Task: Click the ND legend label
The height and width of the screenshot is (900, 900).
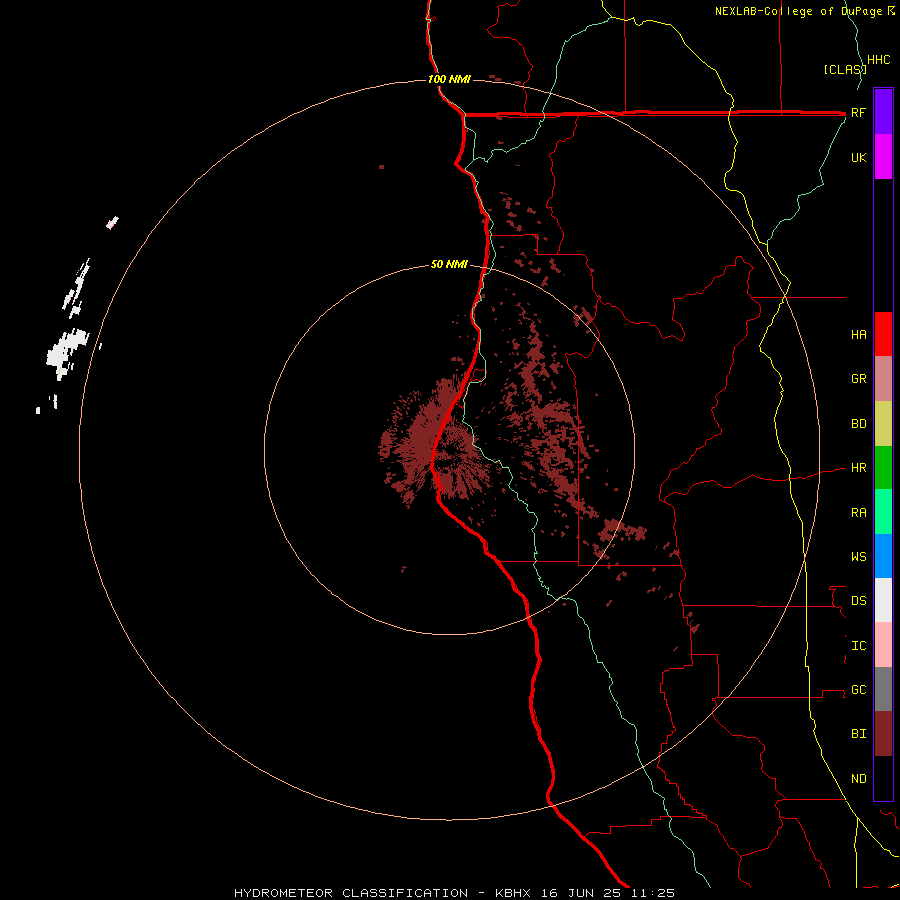Action: [x=859, y=779]
